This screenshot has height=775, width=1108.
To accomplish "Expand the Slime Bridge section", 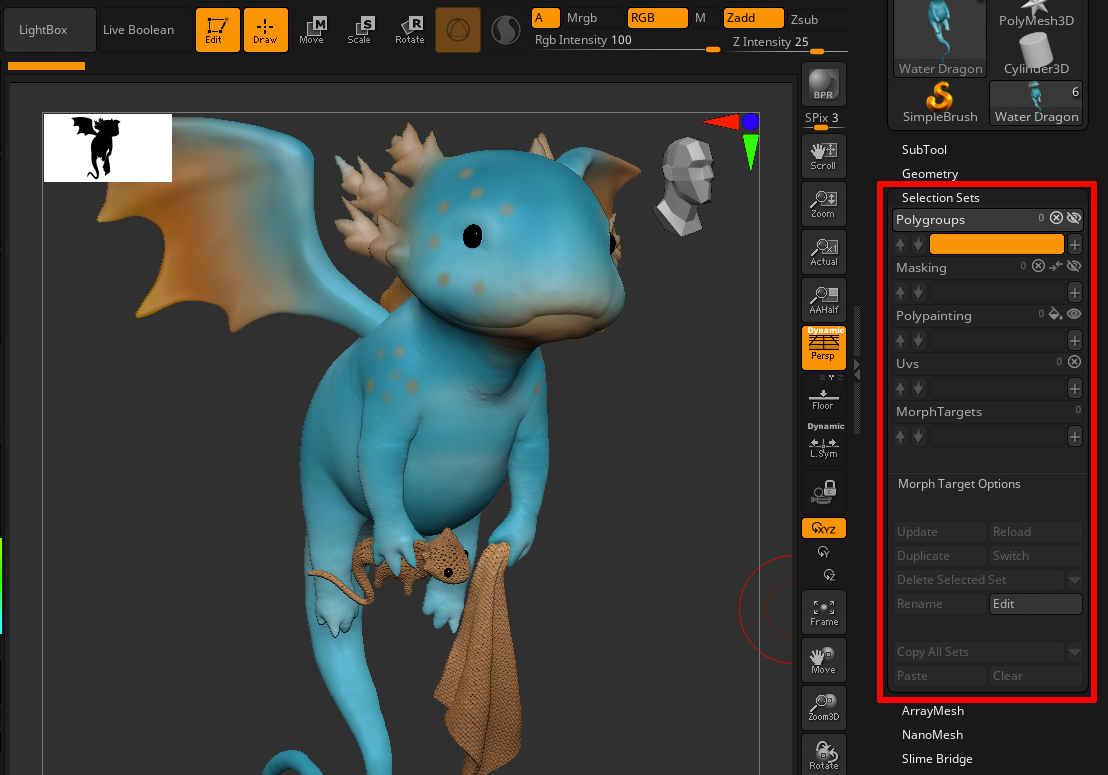I will 937,759.
